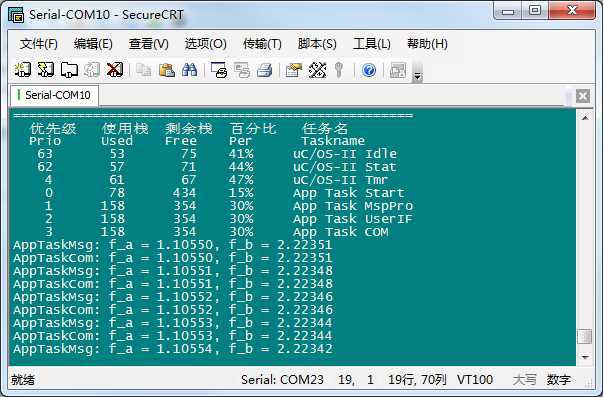Click the 15% value in terminal
The image size is (603, 397).
[x=241, y=193]
